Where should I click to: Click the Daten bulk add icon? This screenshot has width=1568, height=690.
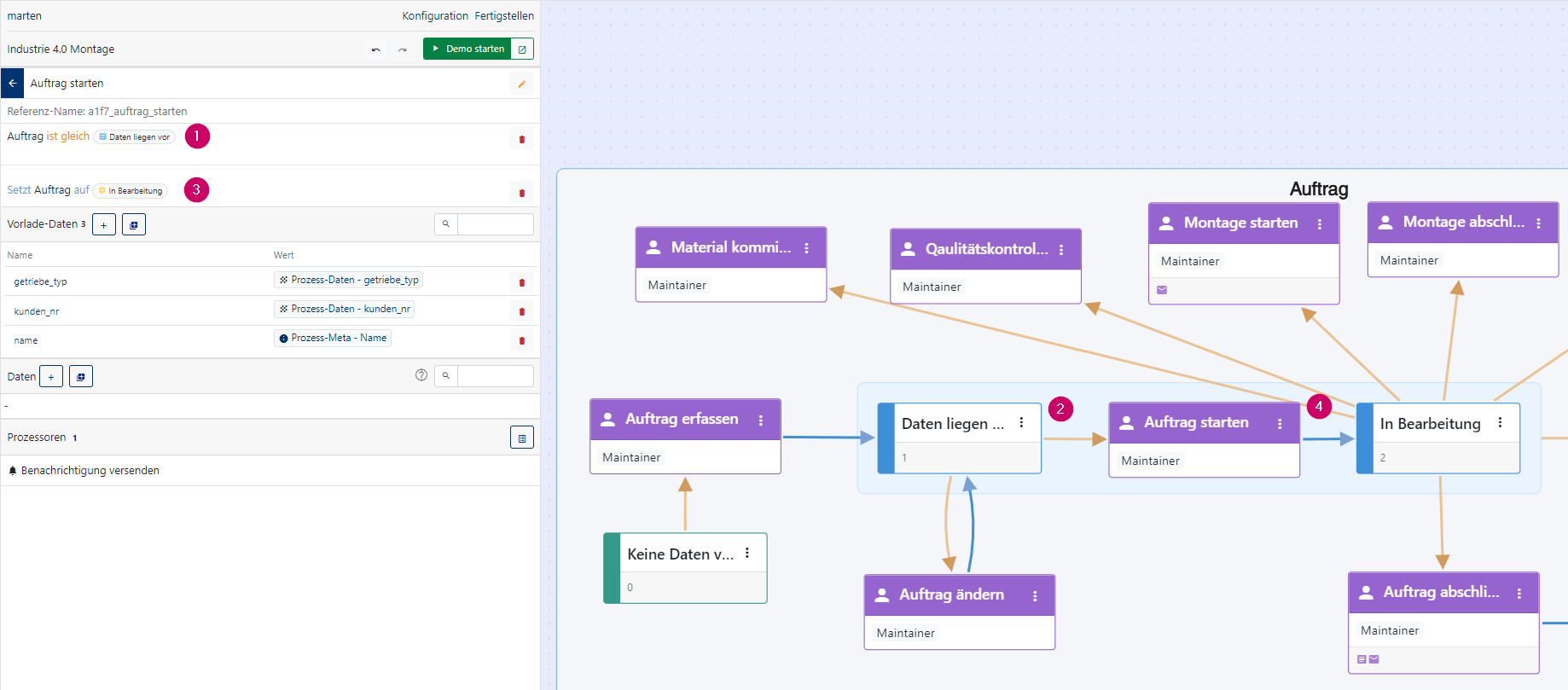(81, 377)
